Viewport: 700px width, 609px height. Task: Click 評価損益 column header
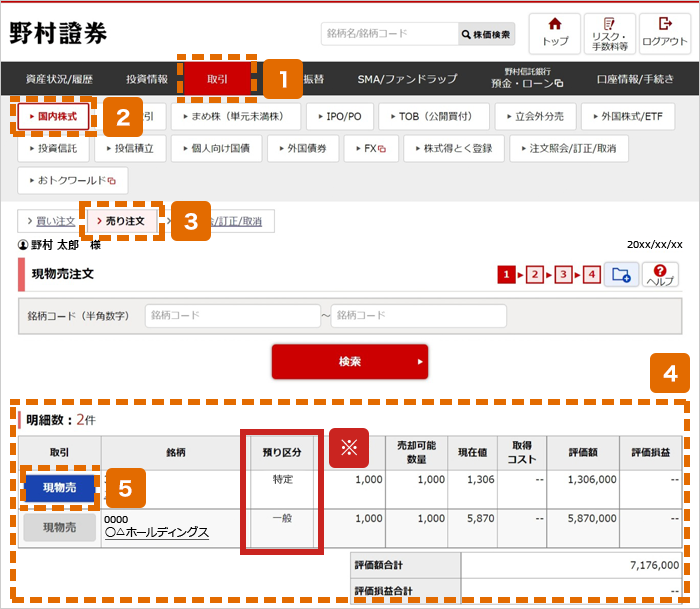pos(650,452)
